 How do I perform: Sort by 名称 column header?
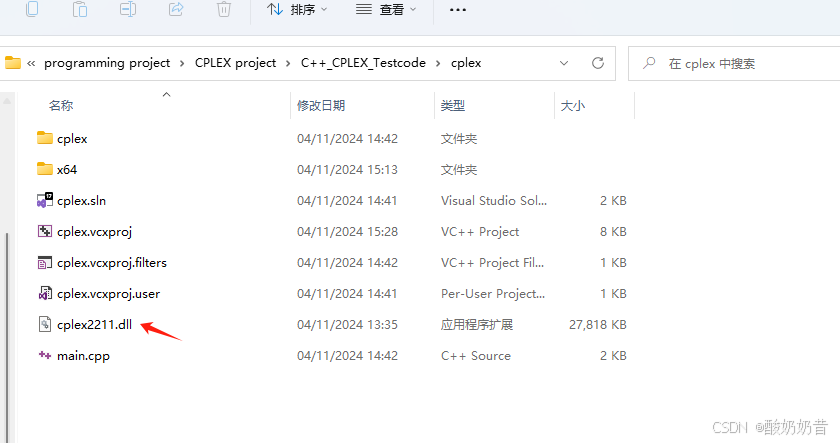[x=61, y=106]
